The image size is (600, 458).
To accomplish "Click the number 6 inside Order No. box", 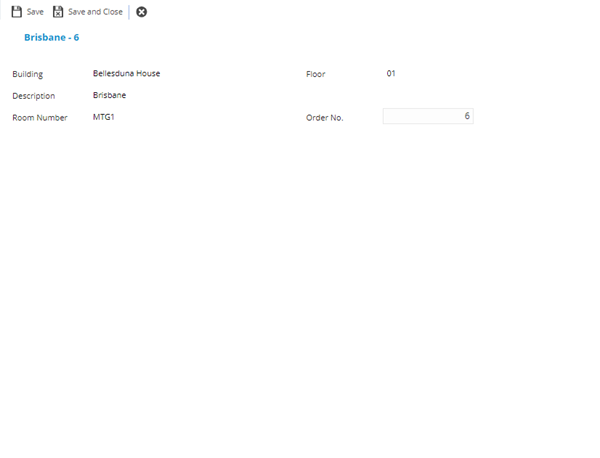I will (x=466, y=117).
